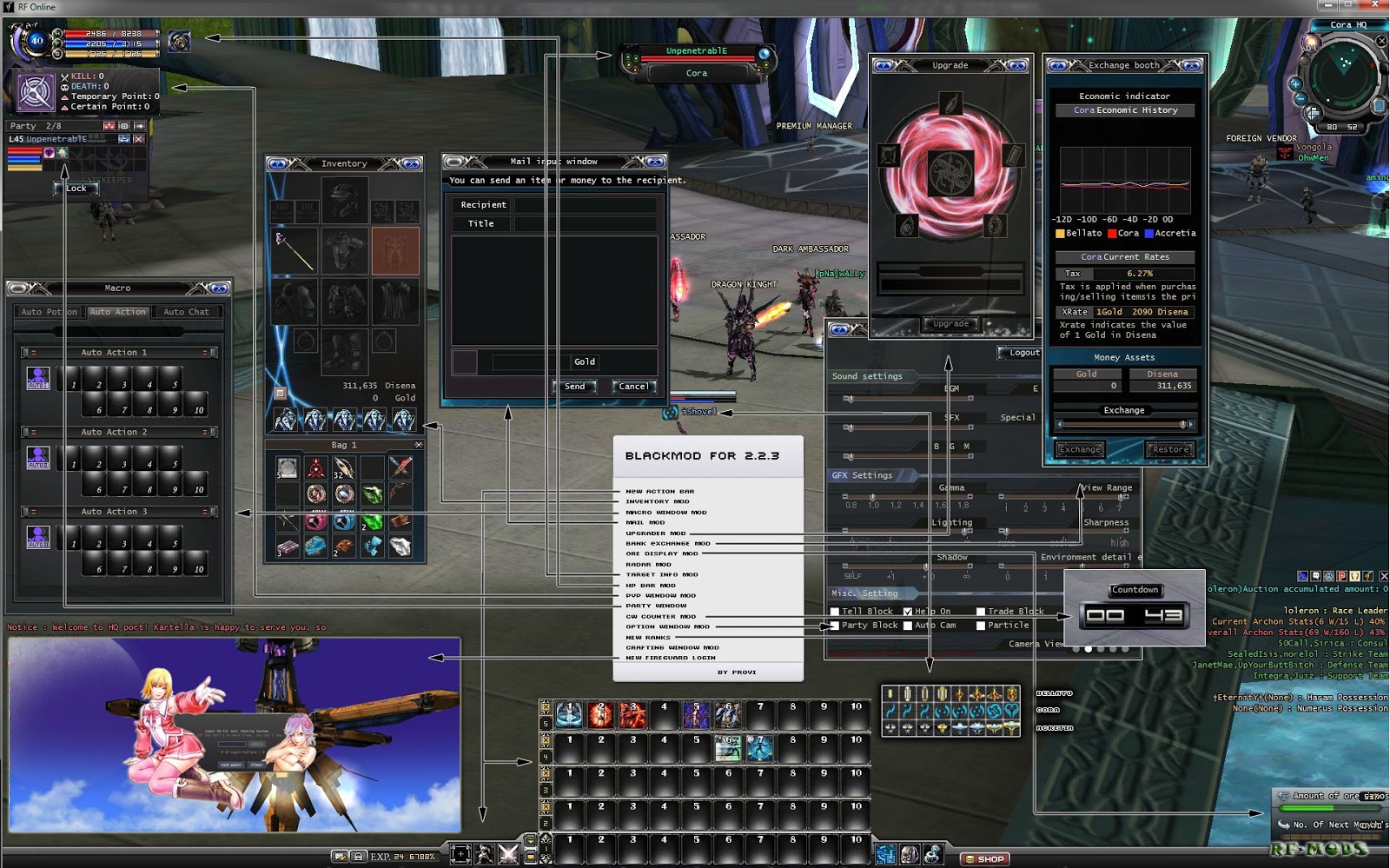The height and width of the screenshot is (868, 1390).
Task: Switch to the Auto Potion tab
Action: coord(49,312)
